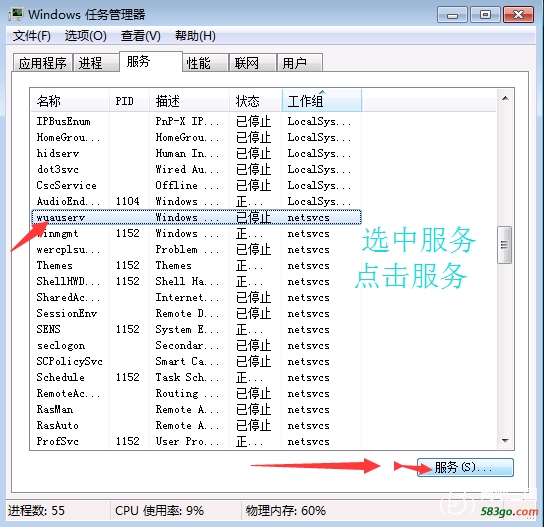Click the PnP-X IP... description cell
544x527 pixels.
pyautogui.click(x=187, y=121)
